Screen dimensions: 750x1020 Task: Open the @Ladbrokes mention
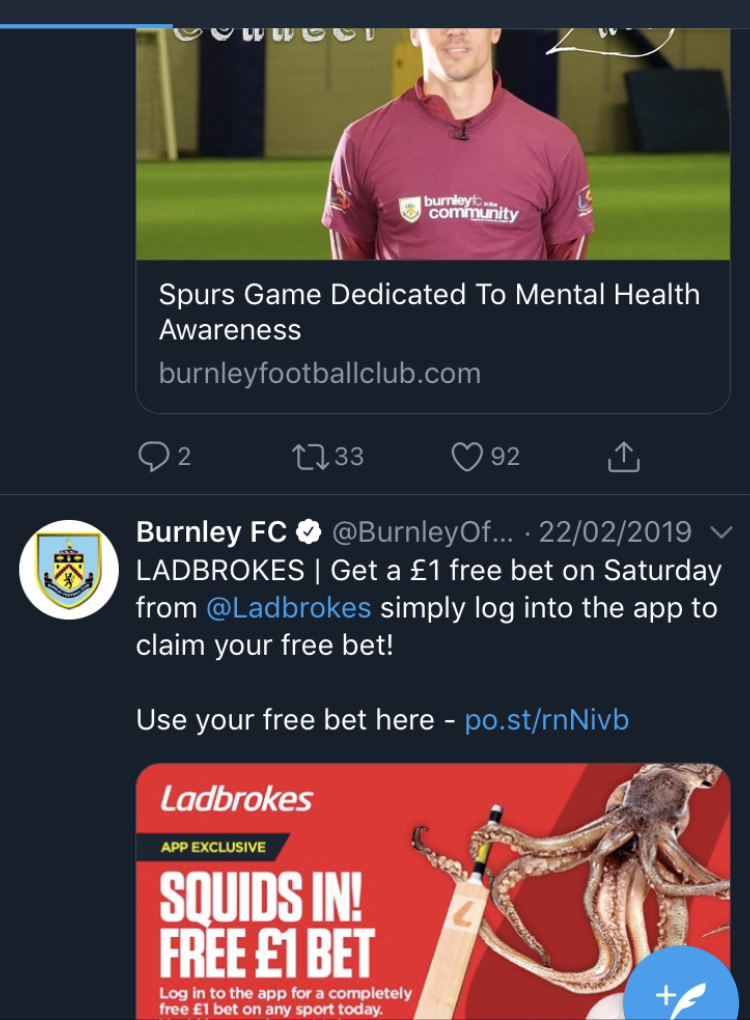pyautogui.click(x=289, y=607)
